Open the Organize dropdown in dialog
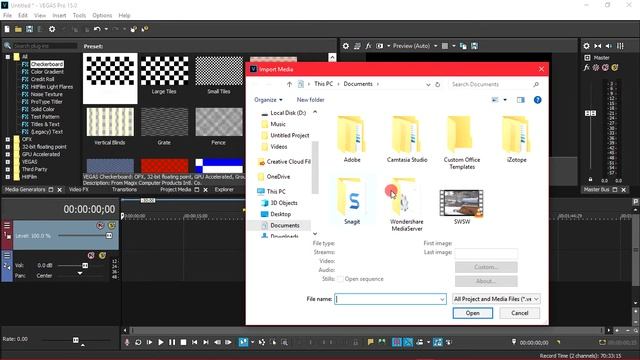Screen dimensions: 640x360 tap(268, 100)
